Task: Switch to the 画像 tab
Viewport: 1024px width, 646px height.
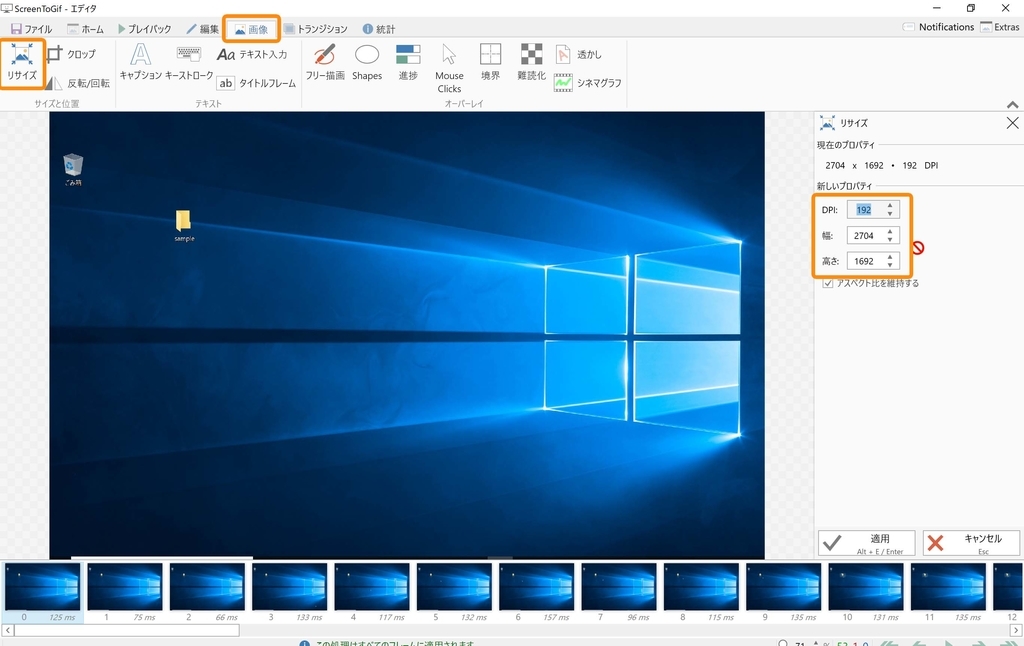Action: pos(251,29)
